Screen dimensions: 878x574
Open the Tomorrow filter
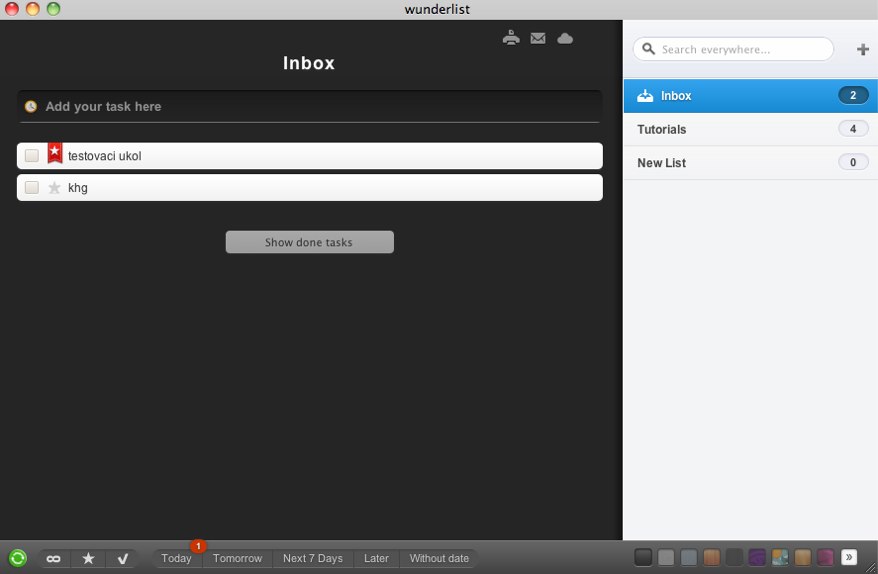pyautogui.click(x=237, y=558)
